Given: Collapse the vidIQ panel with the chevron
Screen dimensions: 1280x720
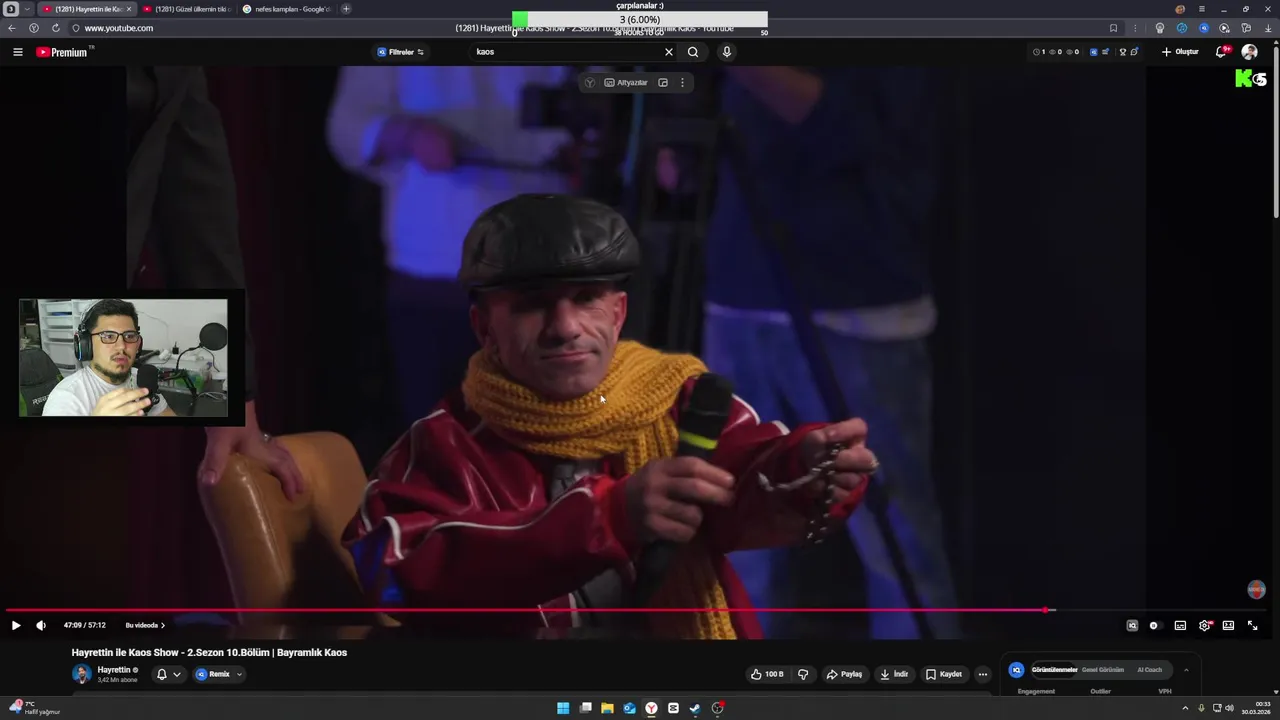Looking at the screenshot, I should 1186,670.
